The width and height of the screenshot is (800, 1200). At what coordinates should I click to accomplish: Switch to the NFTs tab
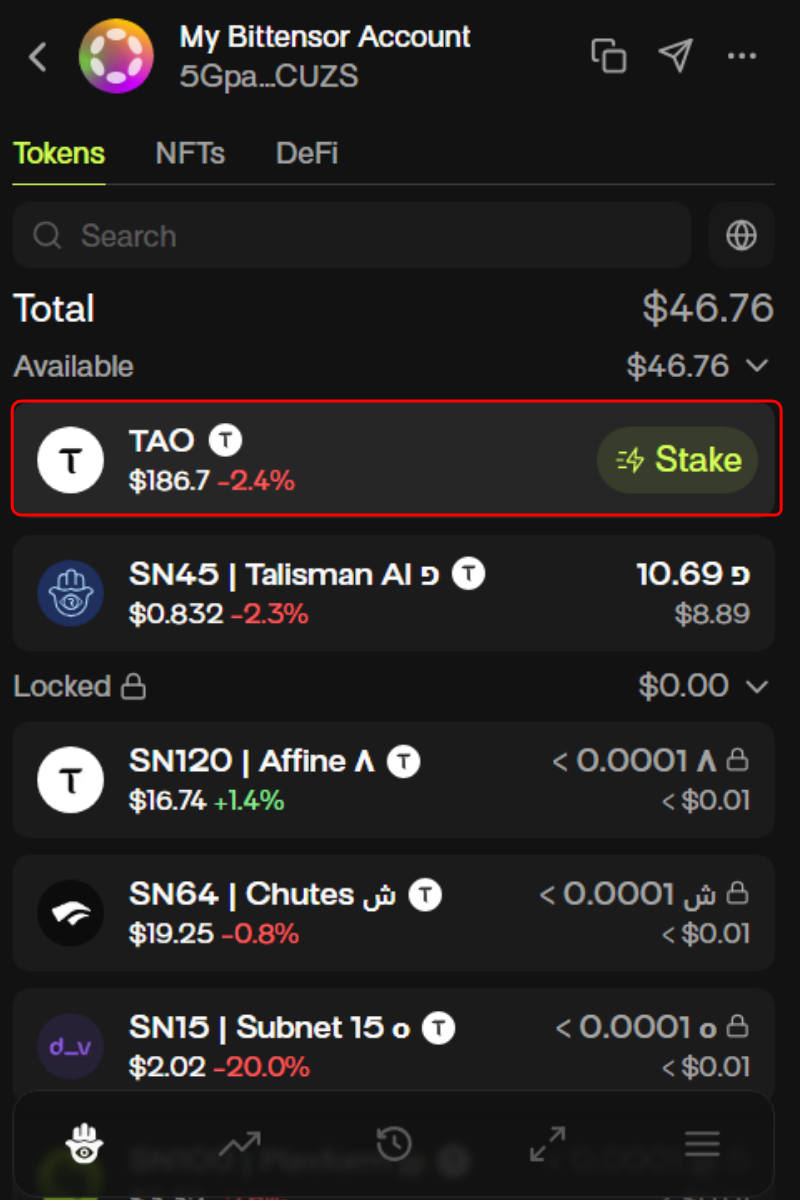(x=190, y=154)
